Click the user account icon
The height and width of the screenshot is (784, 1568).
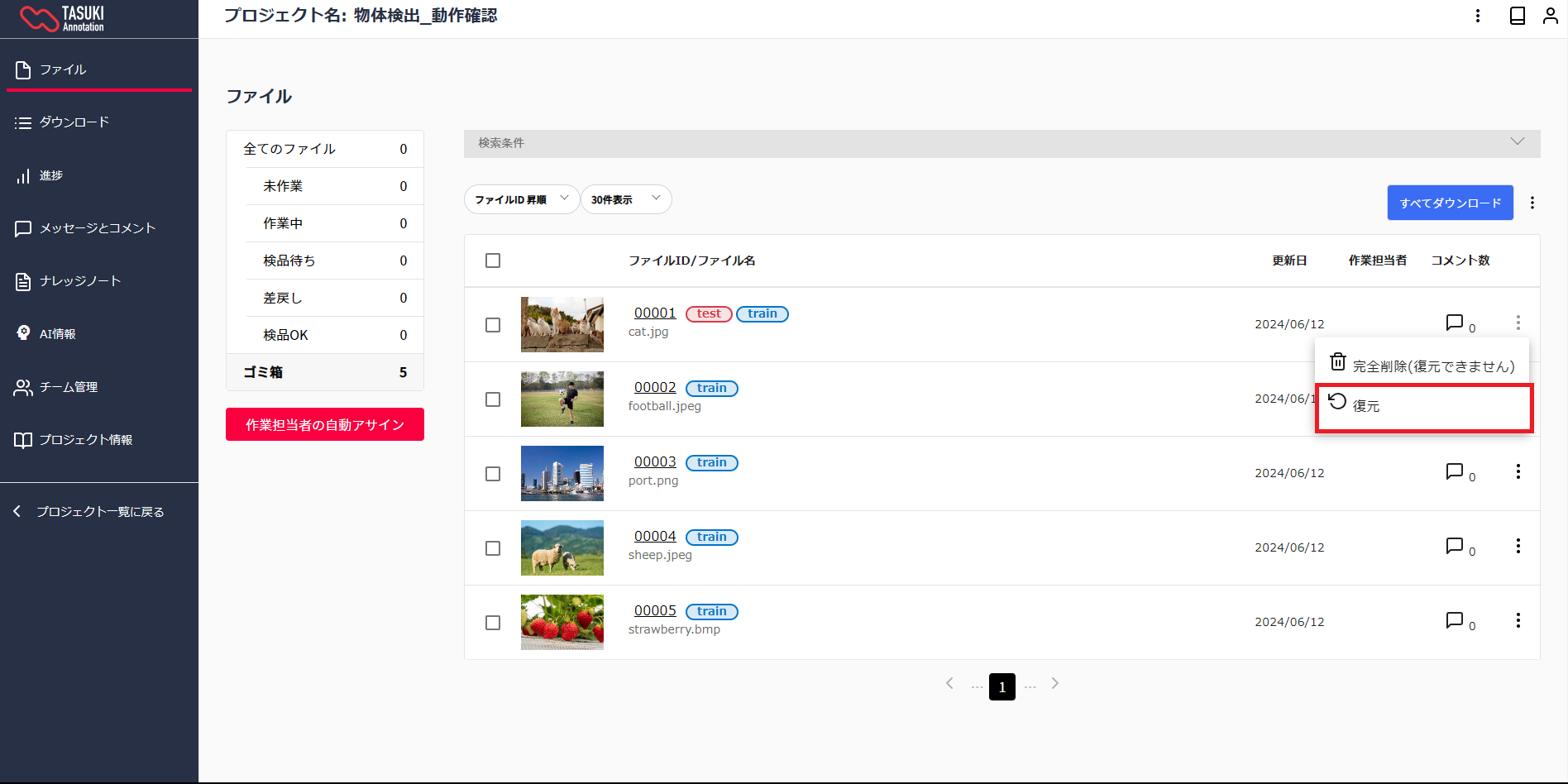coord(1551,16)
